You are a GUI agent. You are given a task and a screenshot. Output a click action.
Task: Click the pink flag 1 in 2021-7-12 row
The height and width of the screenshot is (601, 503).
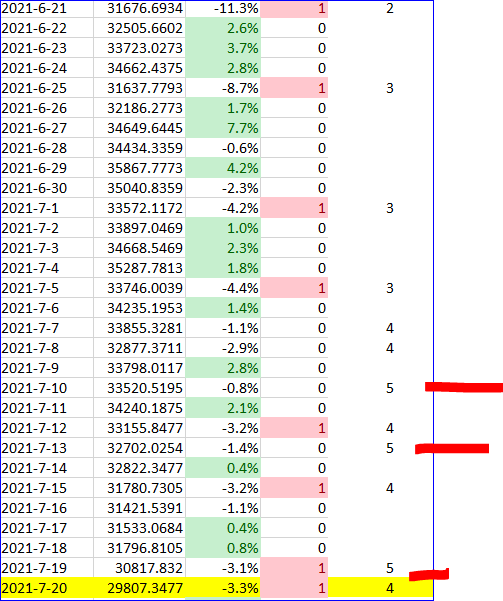294,428
